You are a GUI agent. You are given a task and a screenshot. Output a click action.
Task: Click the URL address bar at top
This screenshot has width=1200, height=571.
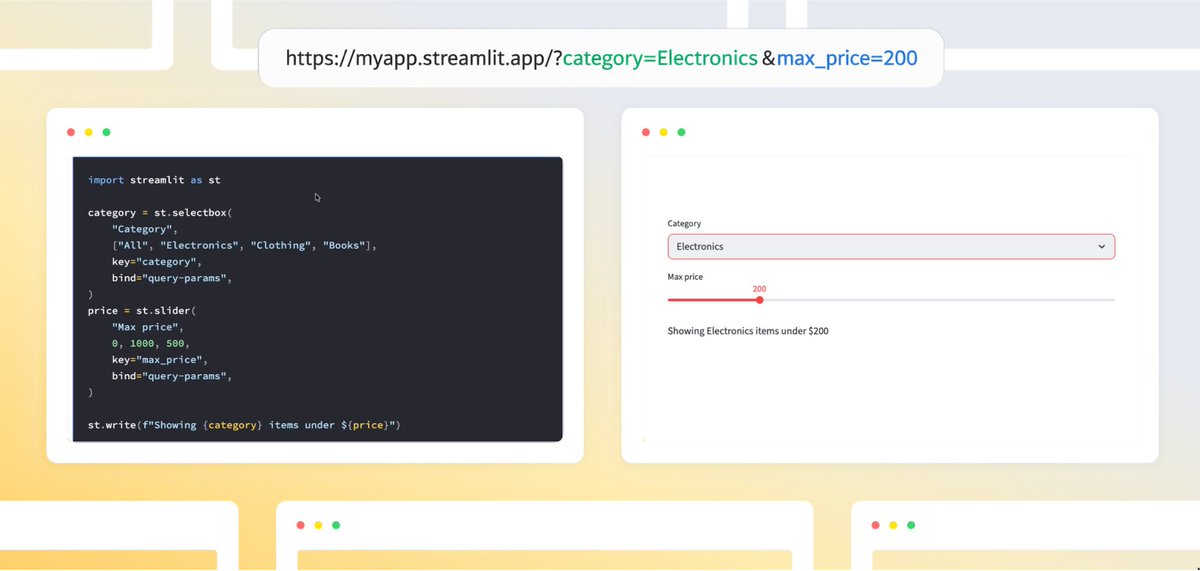(600, 58)
